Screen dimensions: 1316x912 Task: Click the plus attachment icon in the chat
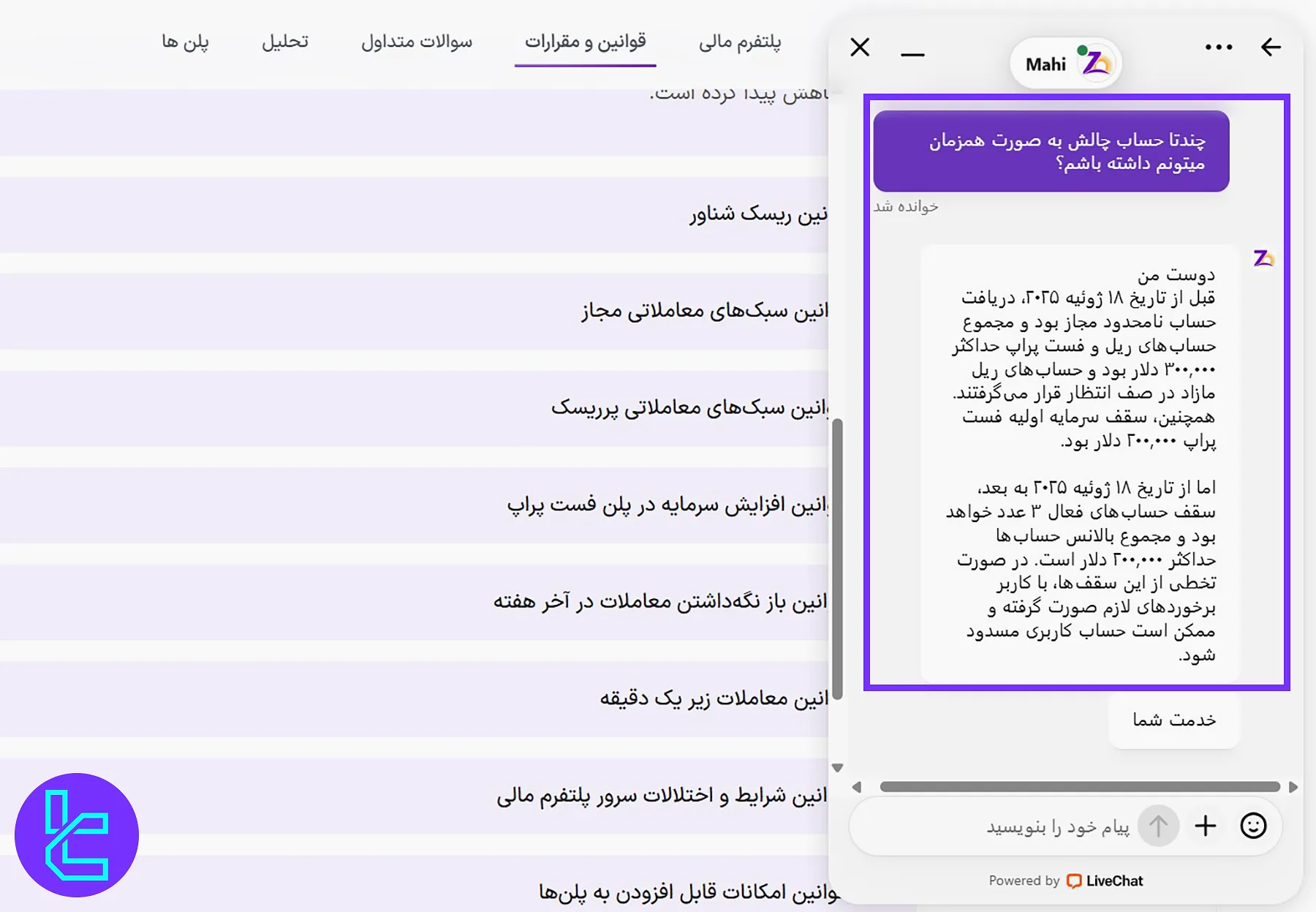1206,826
